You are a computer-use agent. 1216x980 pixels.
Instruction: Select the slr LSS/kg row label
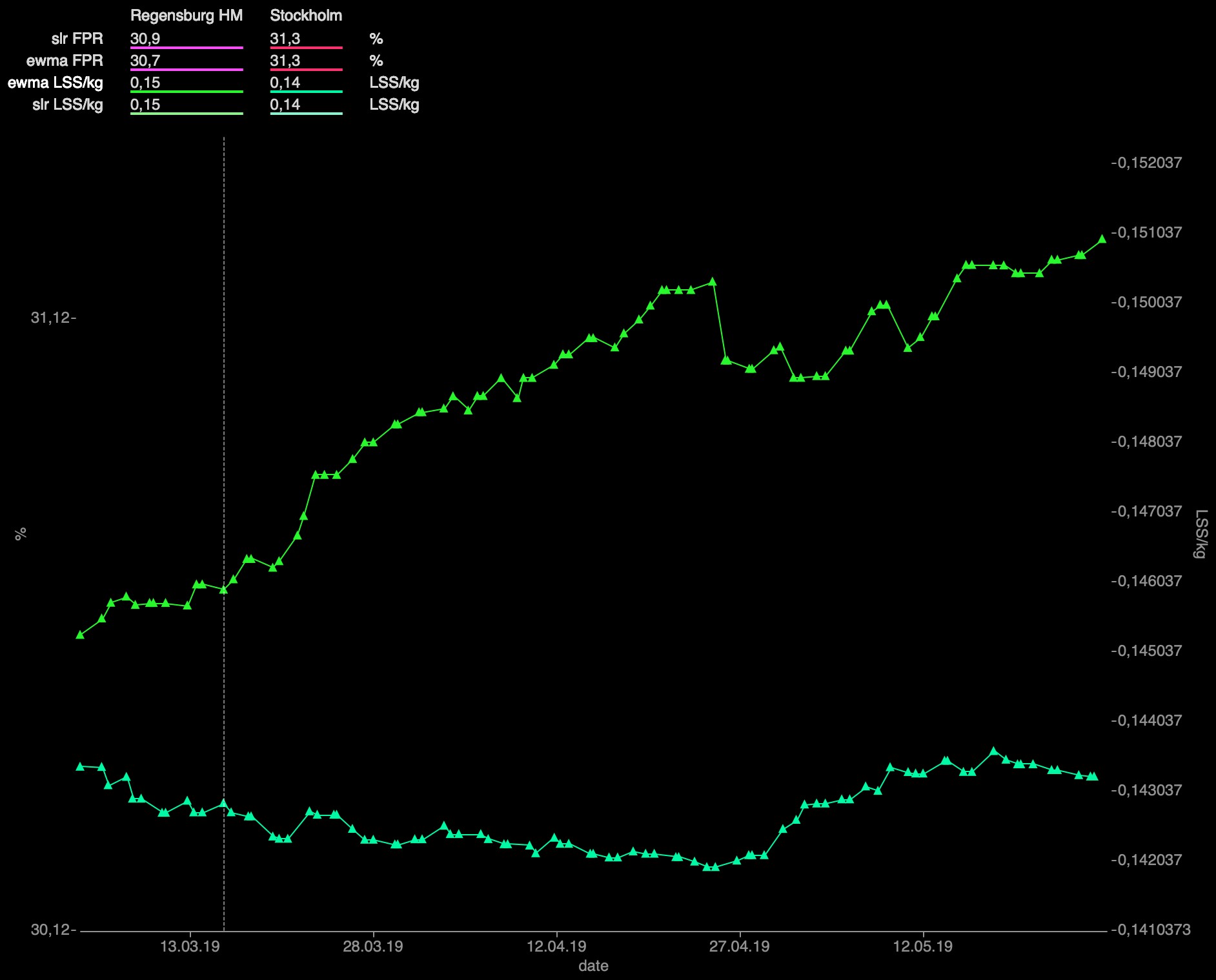click(x=68, y=105)
